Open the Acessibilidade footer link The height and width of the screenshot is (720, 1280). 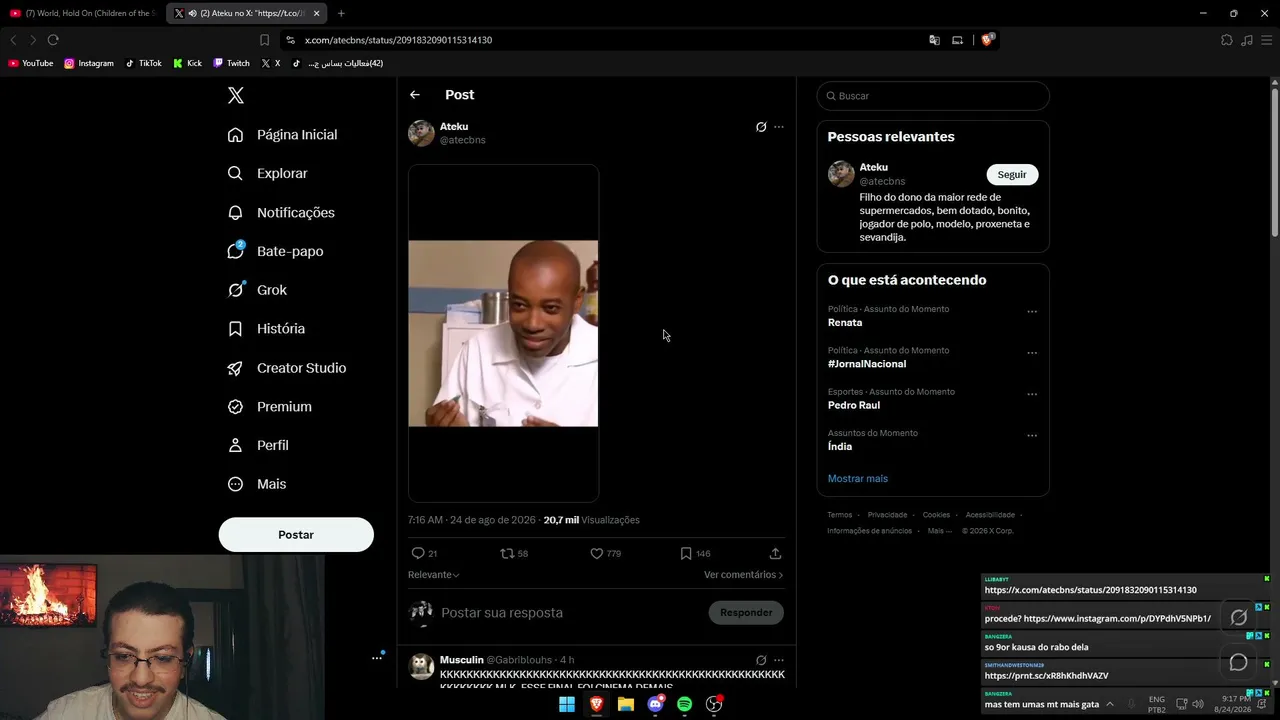pos(990,515)
